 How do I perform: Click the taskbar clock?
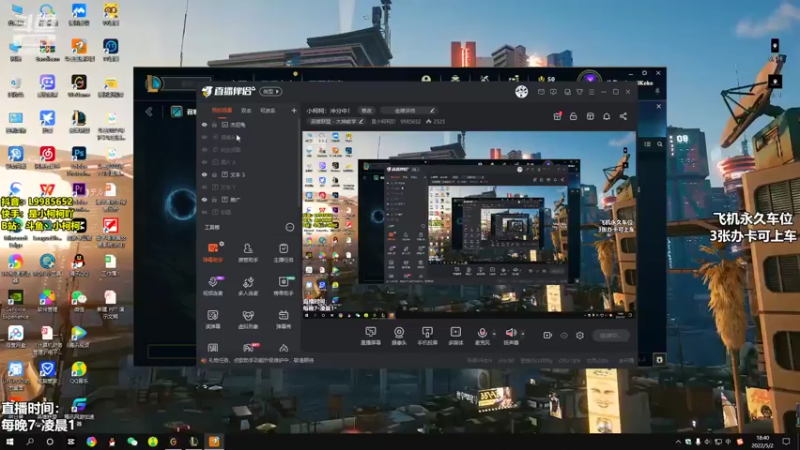763,441
